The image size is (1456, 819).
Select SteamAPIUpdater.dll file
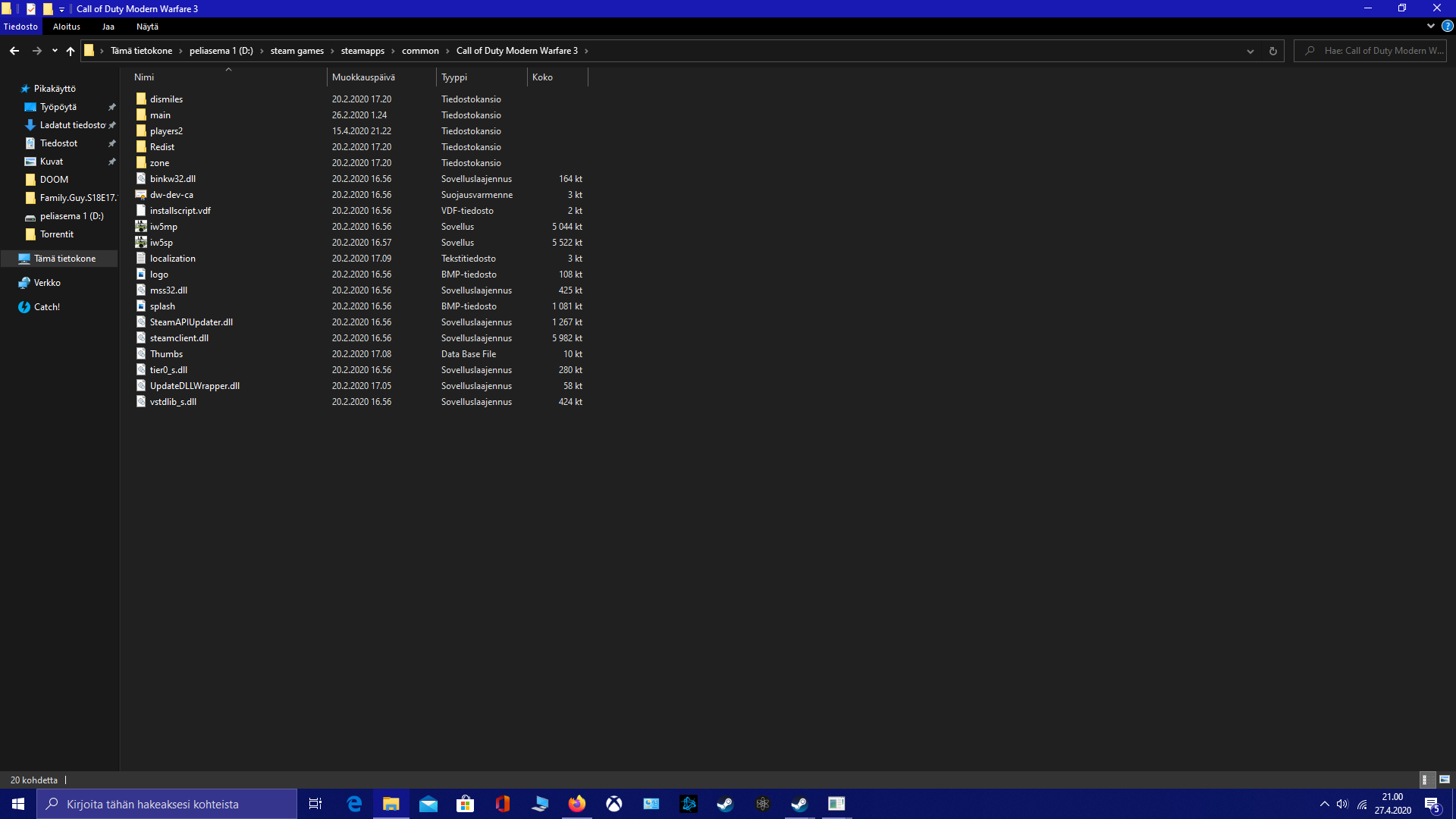pyautogui.click(x=191, y=322)
